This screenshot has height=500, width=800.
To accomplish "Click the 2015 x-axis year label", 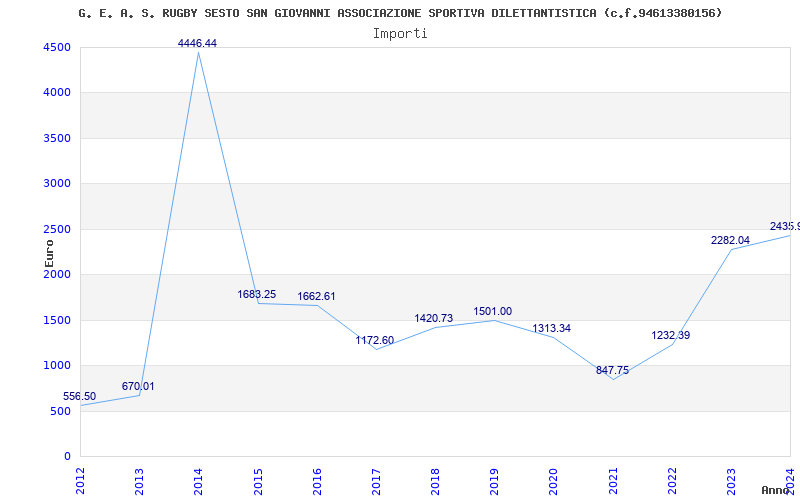I will [x=258, y=481].
